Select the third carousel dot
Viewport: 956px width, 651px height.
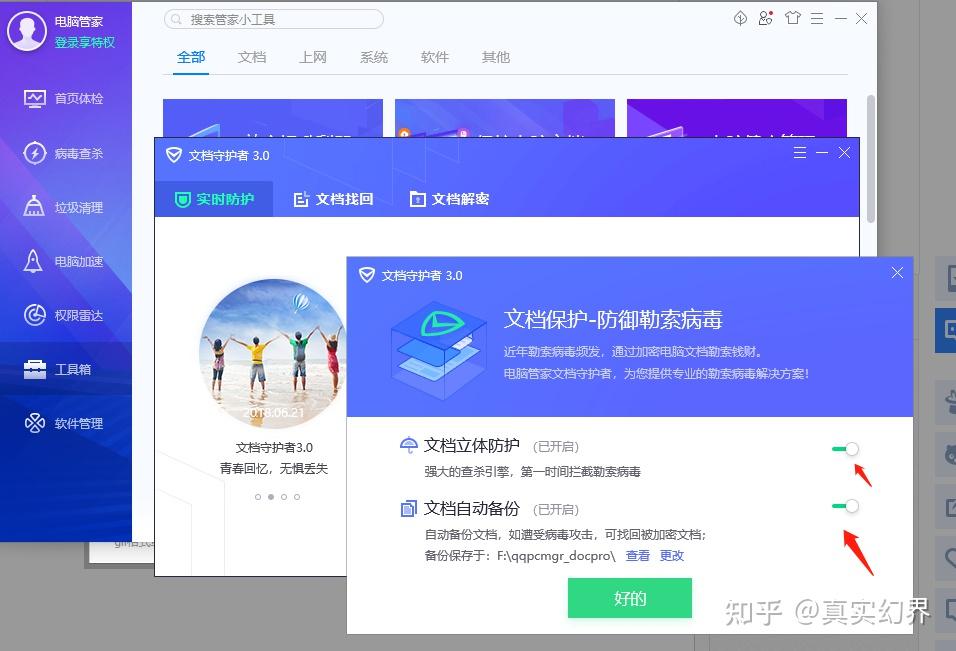coord(284,497)
